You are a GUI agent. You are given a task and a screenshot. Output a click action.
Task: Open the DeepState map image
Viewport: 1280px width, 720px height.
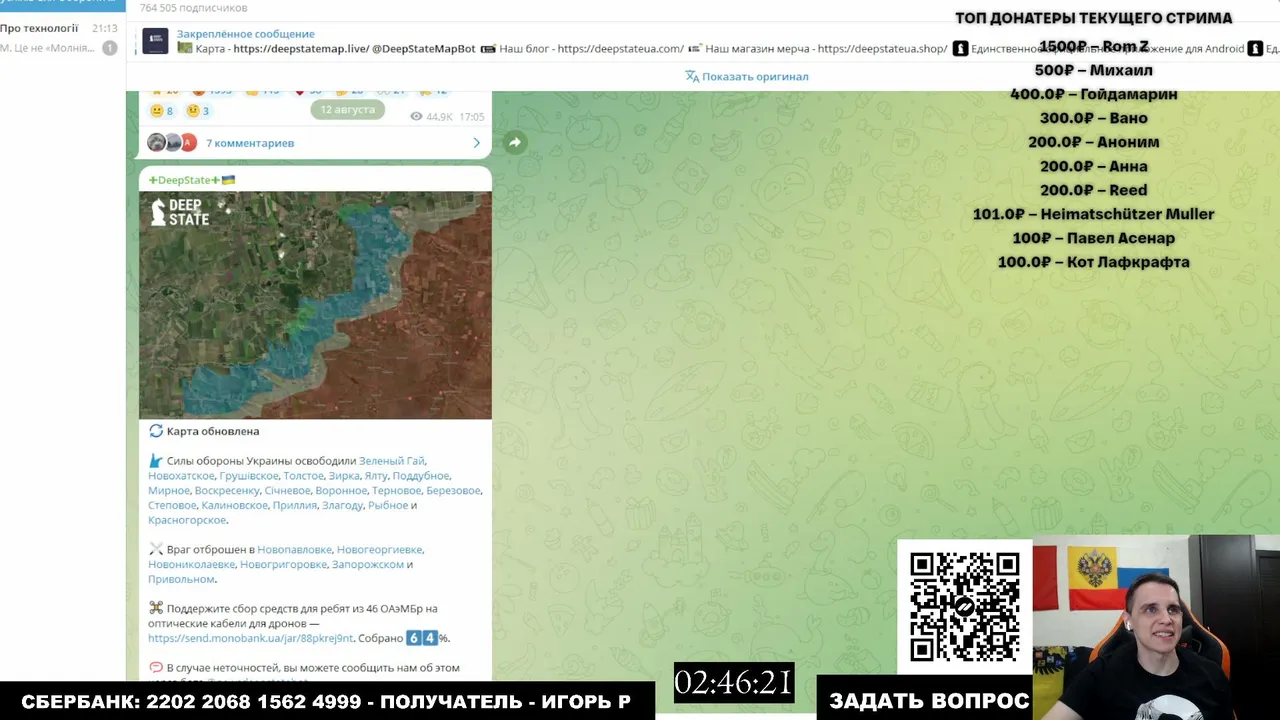point(315,305)
